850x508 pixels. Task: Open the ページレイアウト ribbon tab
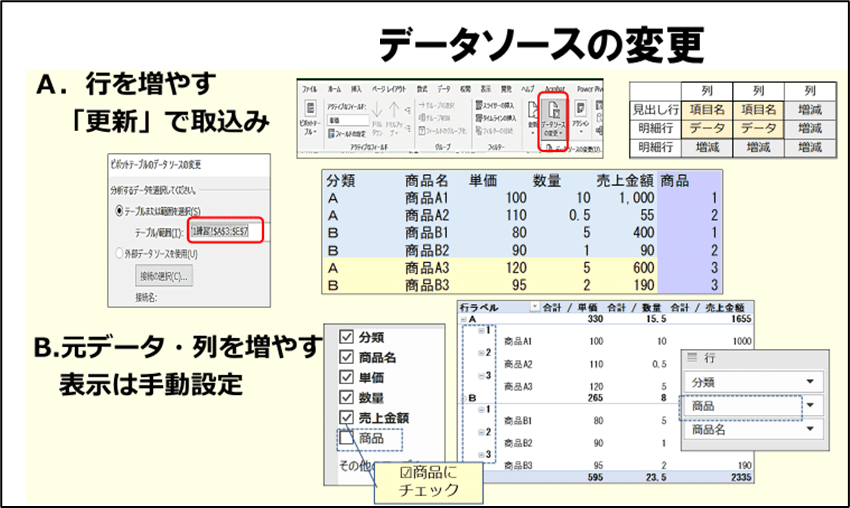(x=389, y=89)
